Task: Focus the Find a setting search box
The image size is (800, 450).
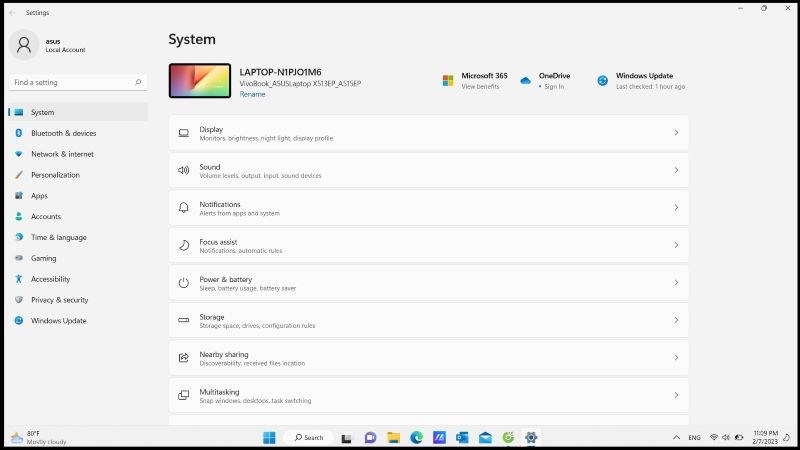Action: [x=78, y=83]
